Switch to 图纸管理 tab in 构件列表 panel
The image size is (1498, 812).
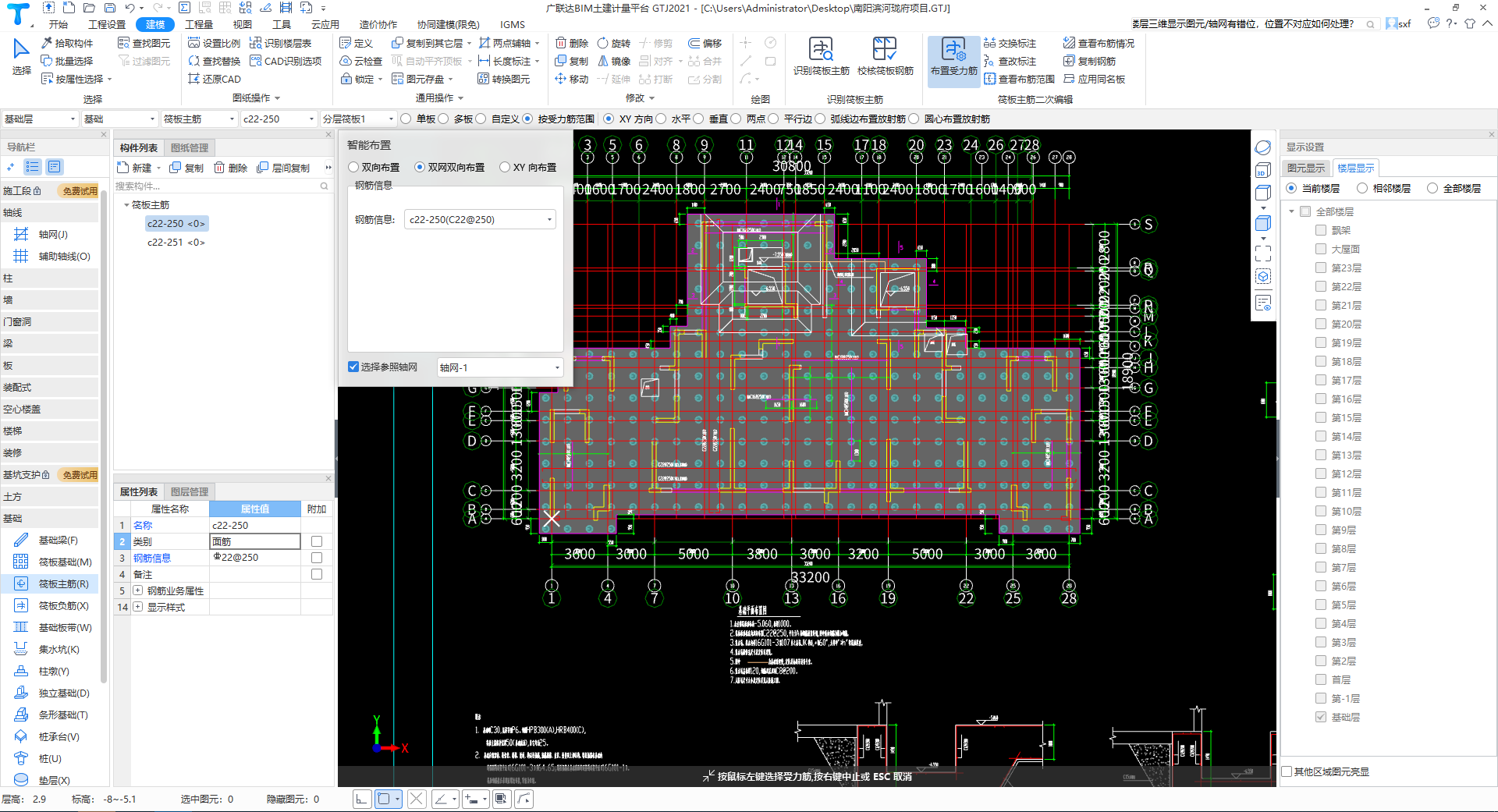point(190,147)
